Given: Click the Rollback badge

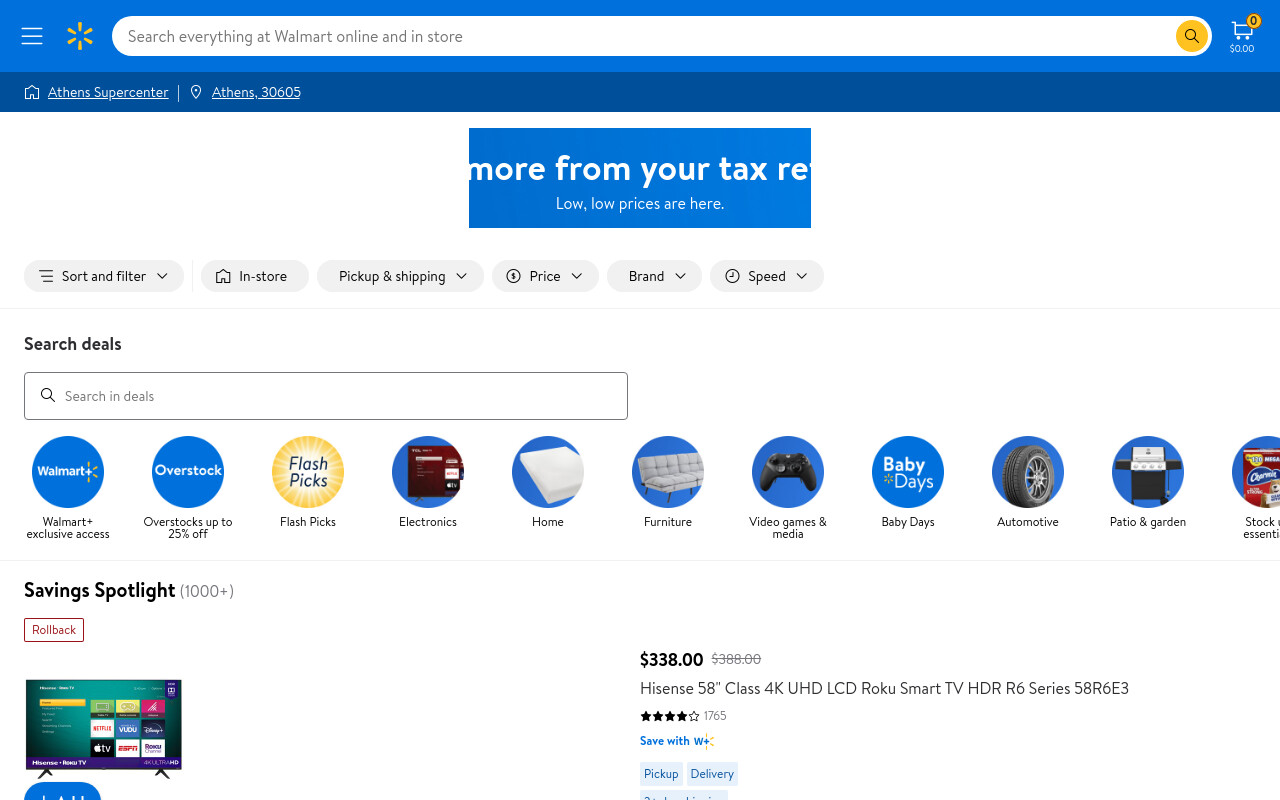Looking at the screenshot, I should pos(54,630).
